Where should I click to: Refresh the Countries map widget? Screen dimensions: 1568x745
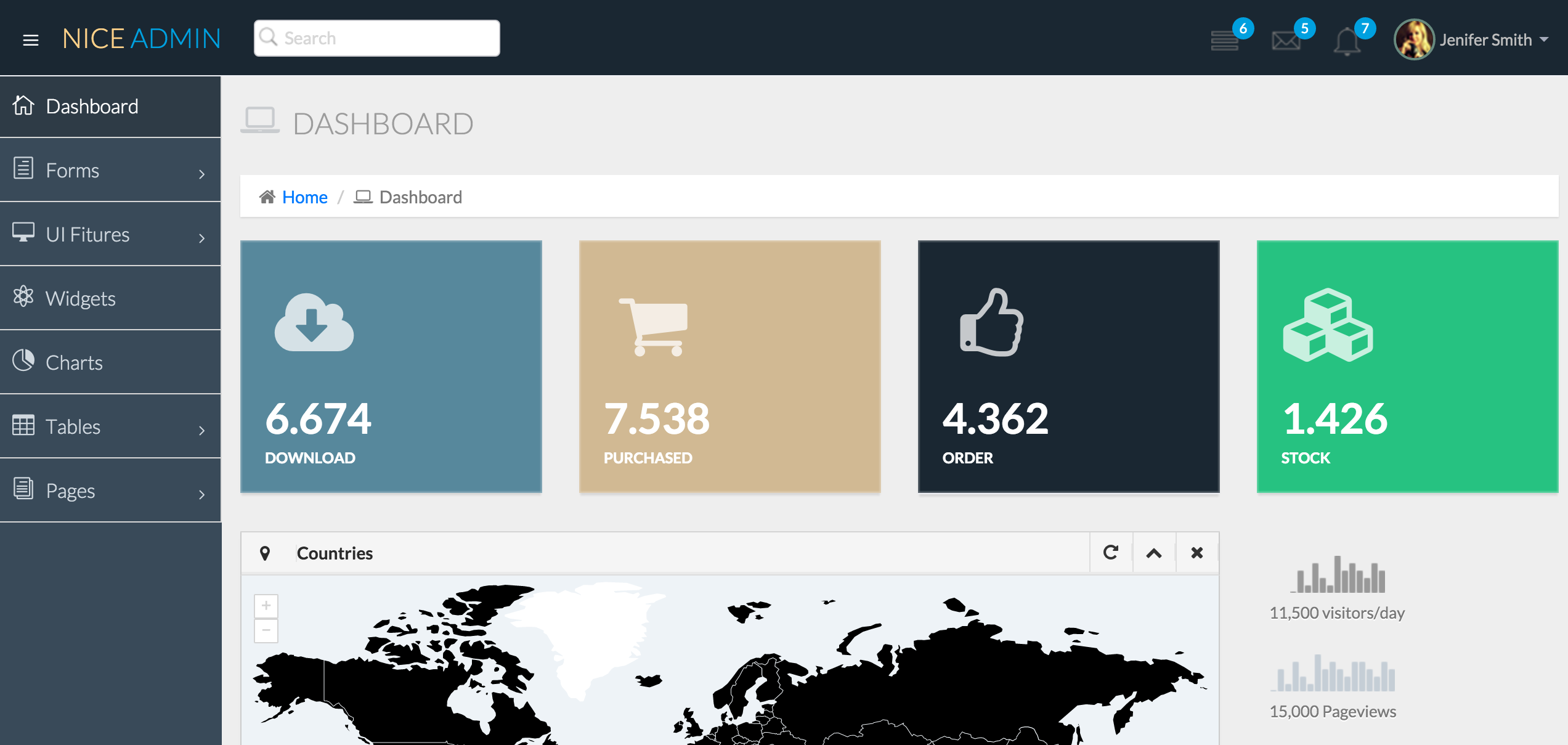click(x=1111, y=553)
